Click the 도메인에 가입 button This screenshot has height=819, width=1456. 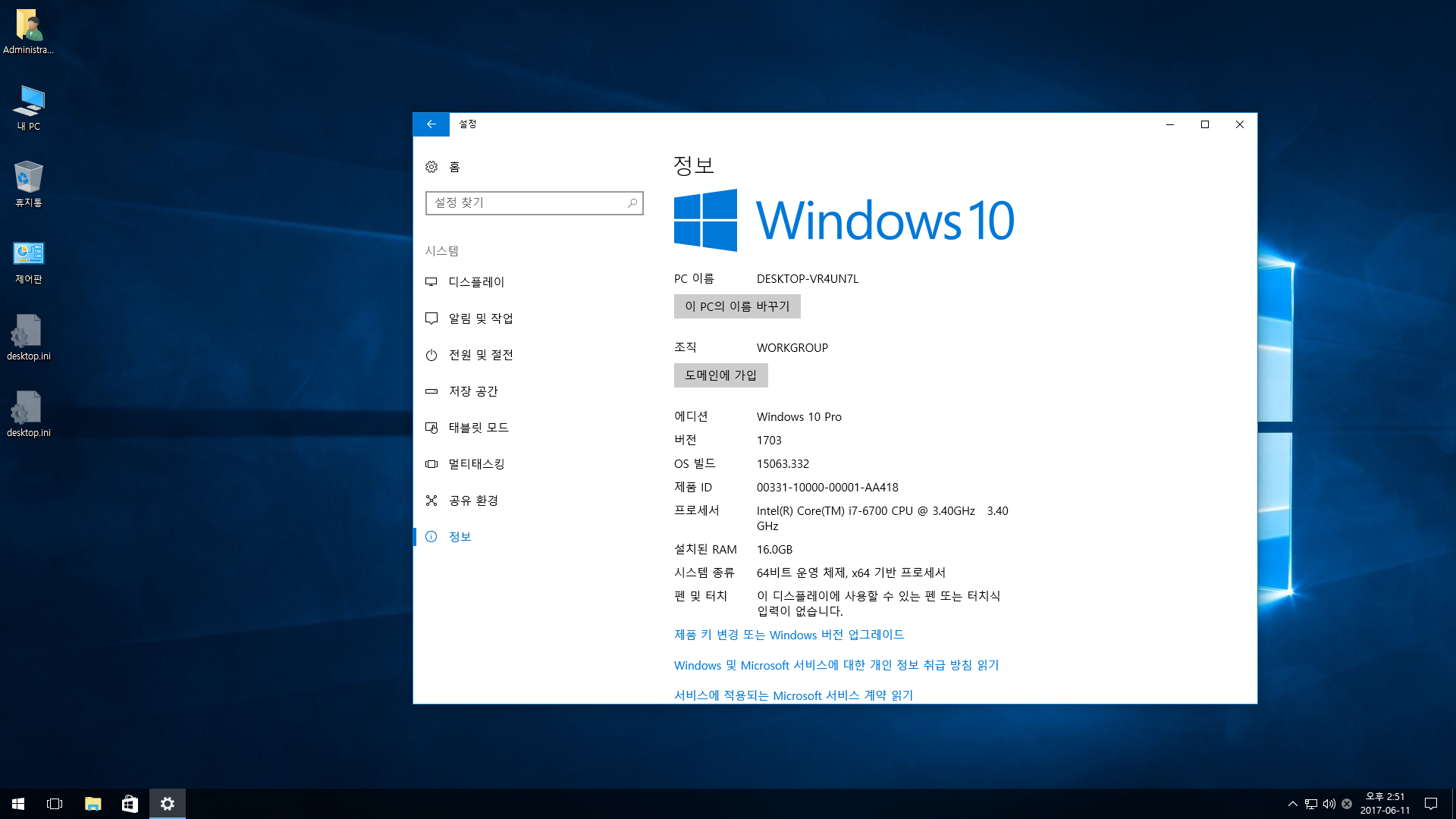[720, 375]
